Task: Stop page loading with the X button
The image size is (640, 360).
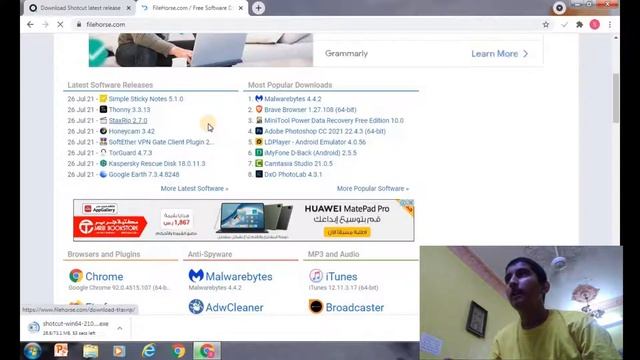Action: point(60,24)
